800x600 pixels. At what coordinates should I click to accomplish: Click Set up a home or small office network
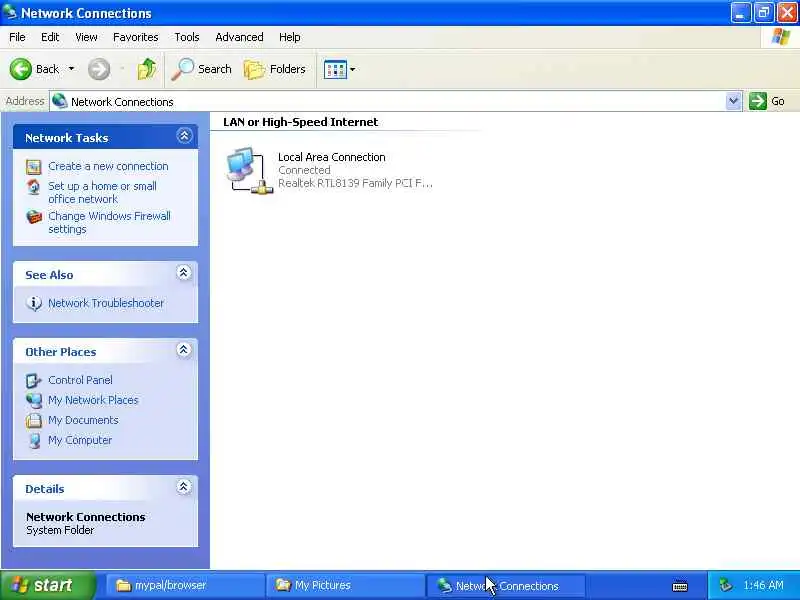click(x=103, y=192)
